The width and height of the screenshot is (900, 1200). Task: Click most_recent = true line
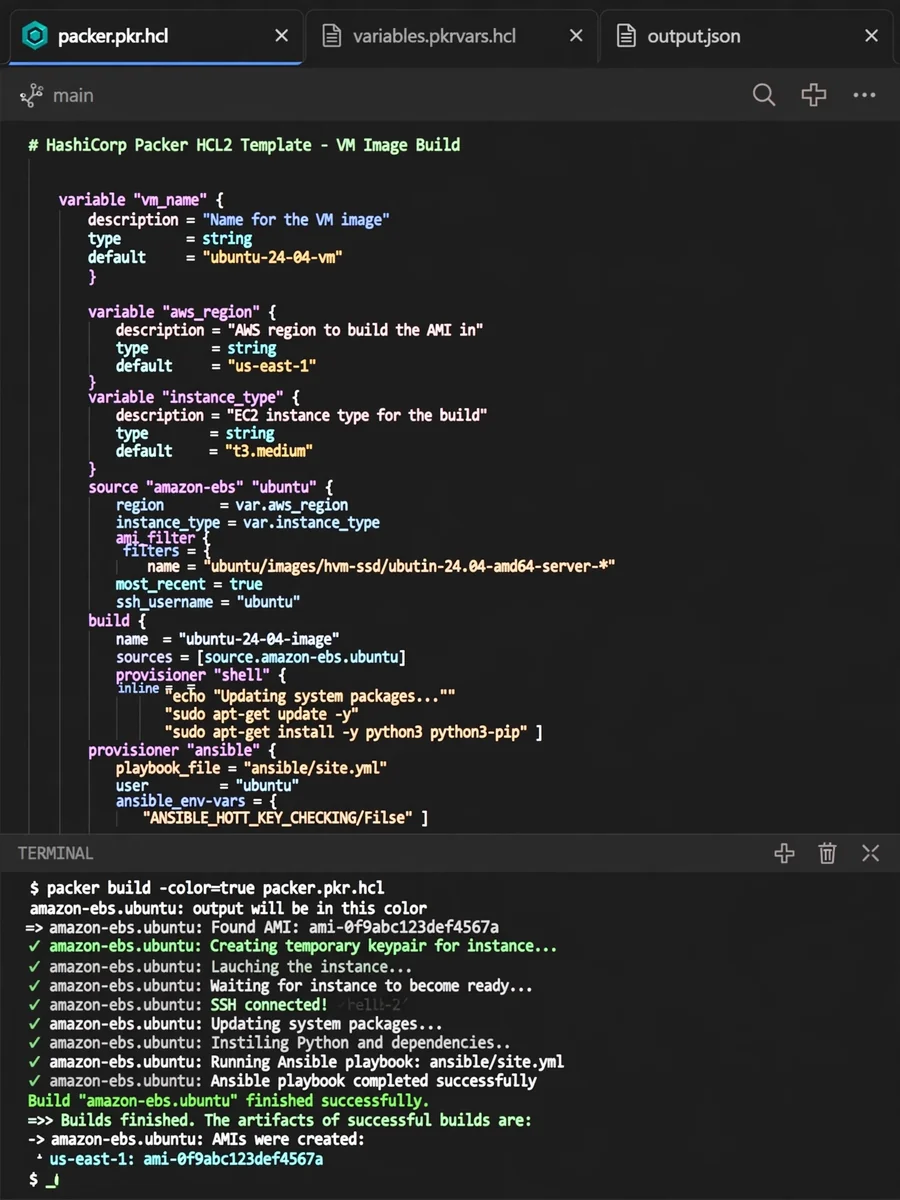189,584
